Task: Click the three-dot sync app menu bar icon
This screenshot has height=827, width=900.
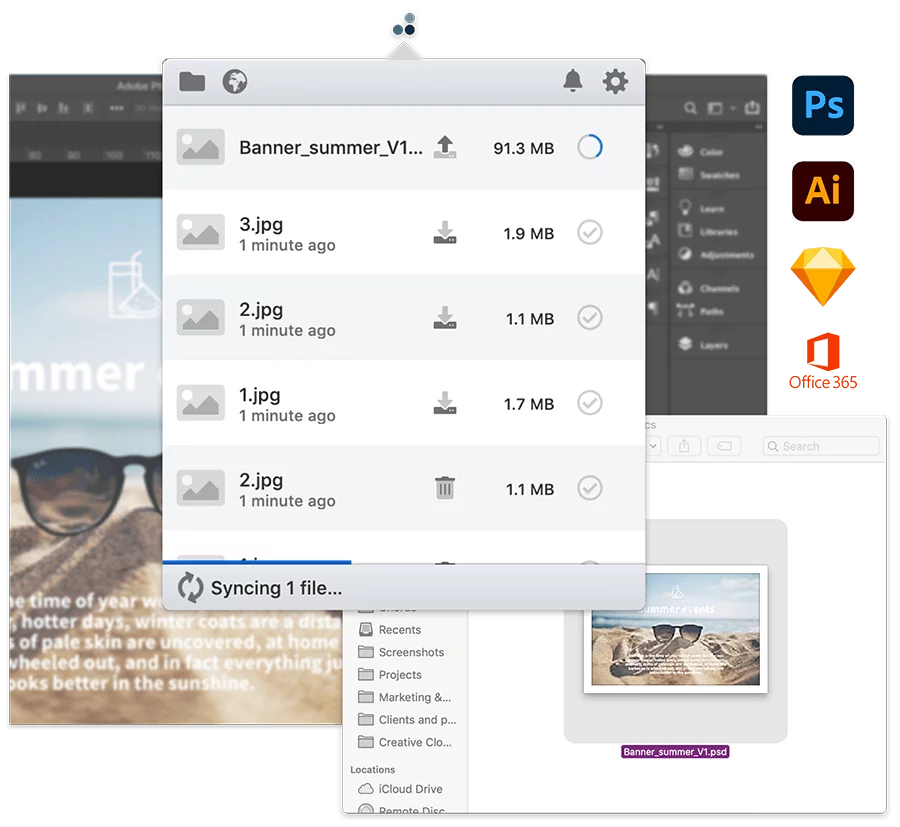Action: [x=404, y=25]
